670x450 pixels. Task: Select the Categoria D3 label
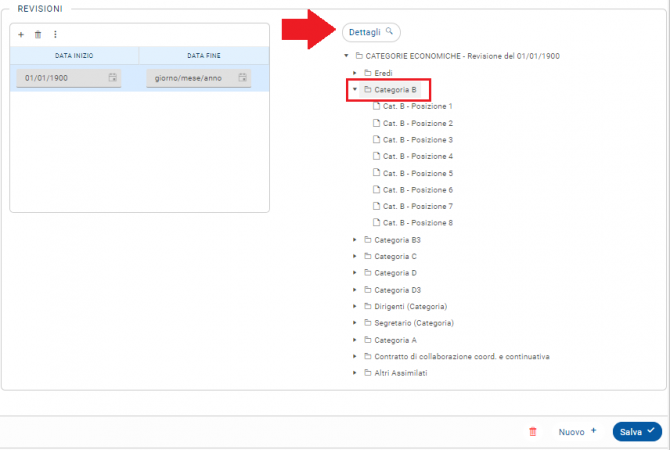point(397,290)
